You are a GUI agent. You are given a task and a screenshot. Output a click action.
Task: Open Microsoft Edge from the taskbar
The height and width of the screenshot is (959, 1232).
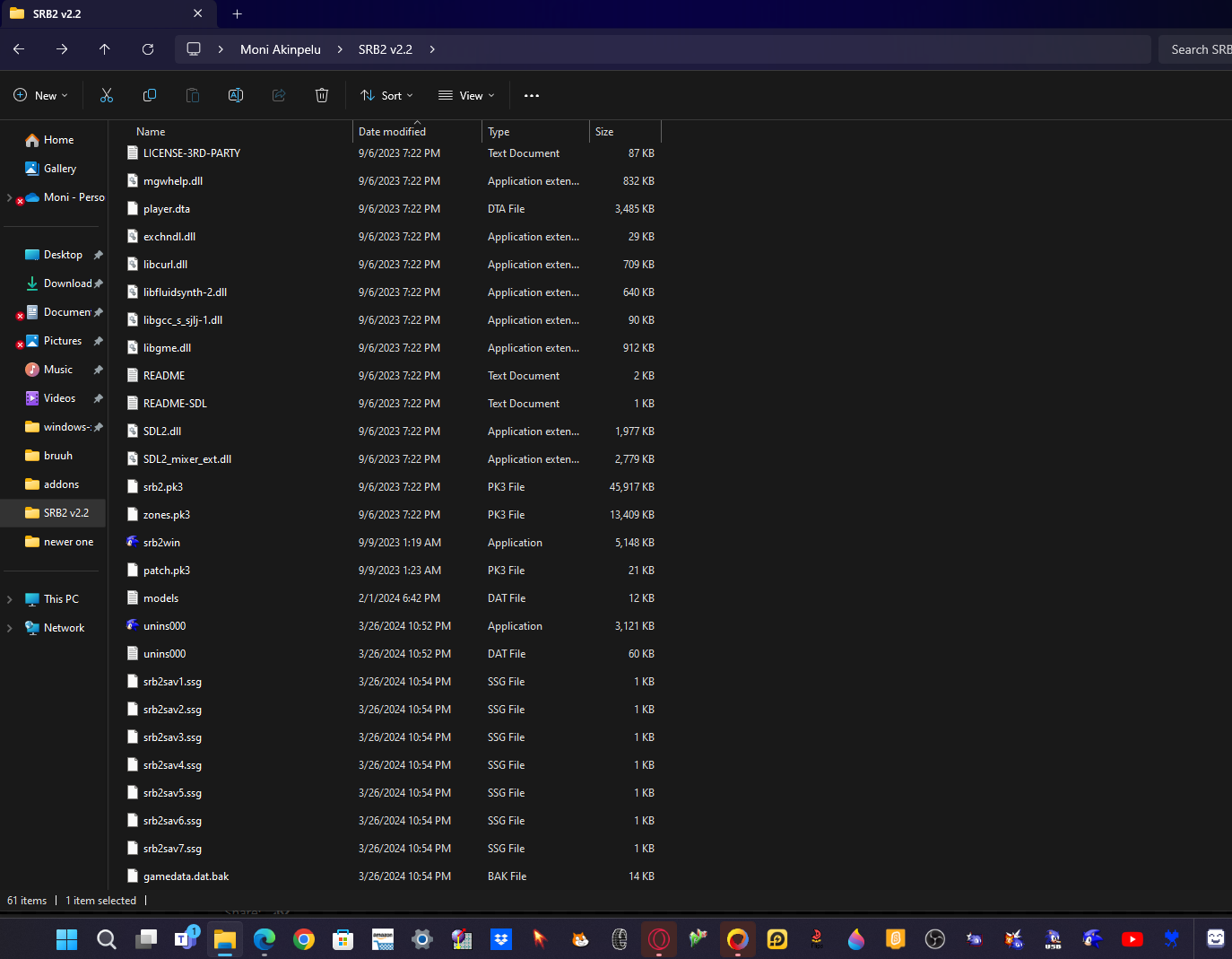pos(265,939)
